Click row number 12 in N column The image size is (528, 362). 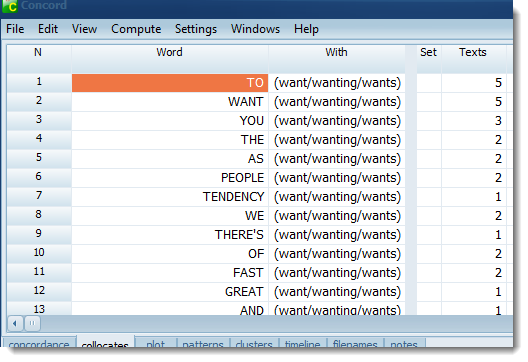click(39, 292)
